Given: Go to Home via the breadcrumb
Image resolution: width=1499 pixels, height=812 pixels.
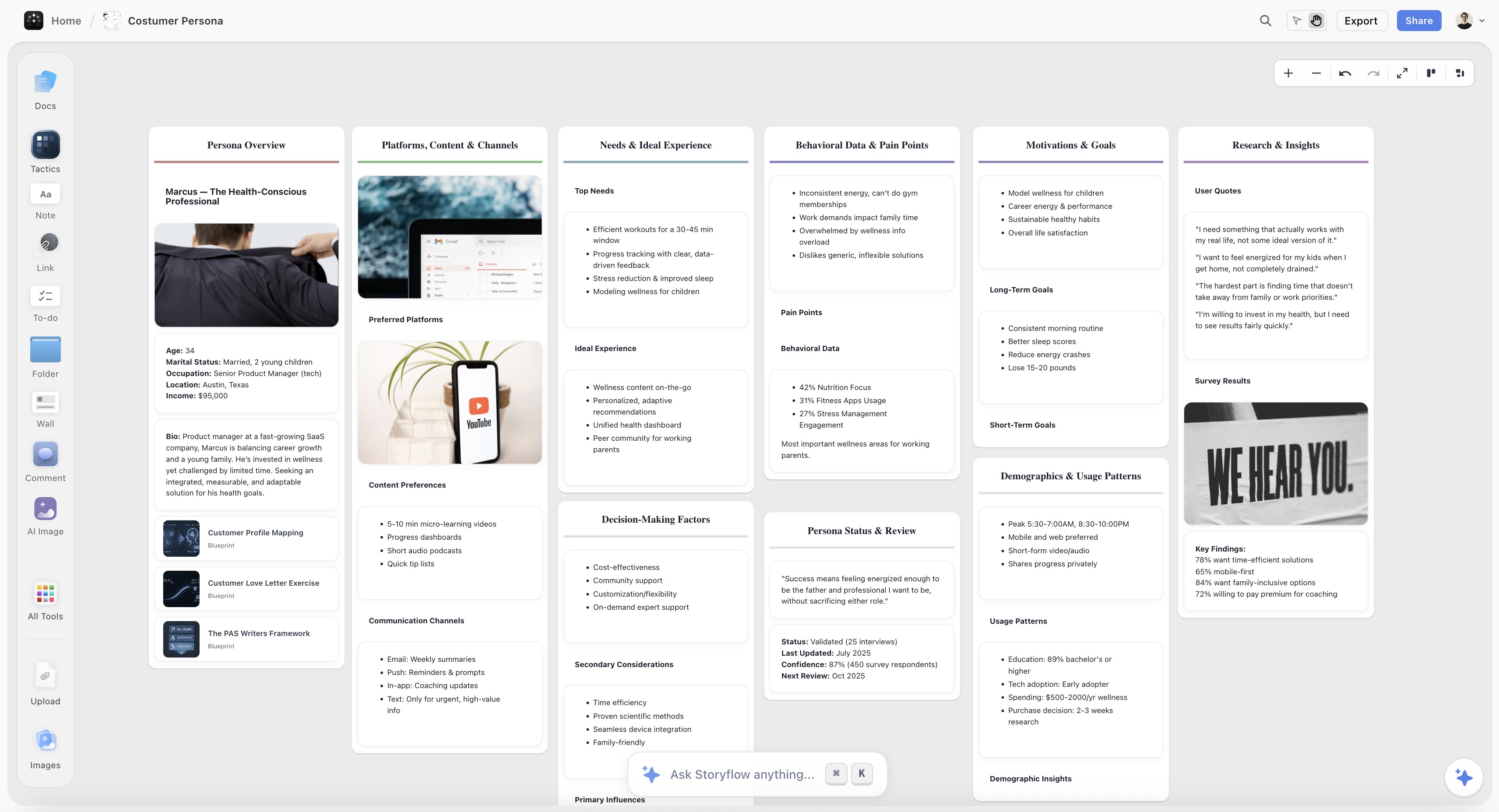Looking at the screenshot, I should pyautogui.click(x=66, y=21).
